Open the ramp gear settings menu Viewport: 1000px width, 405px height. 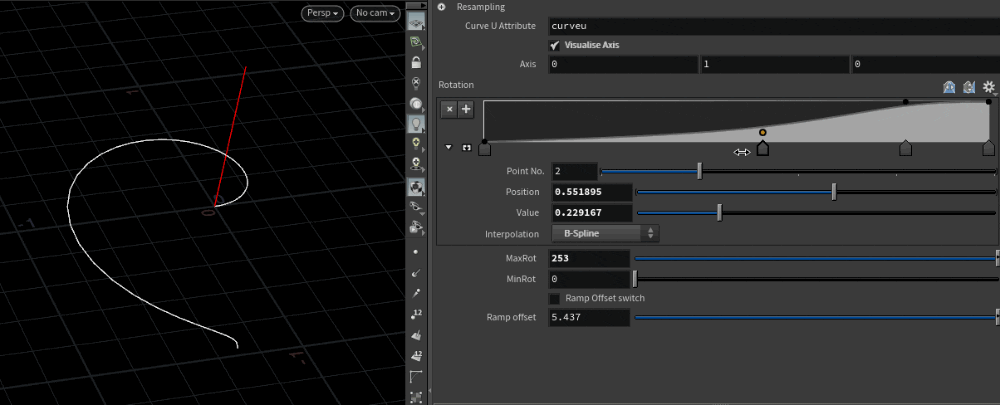coord(988,88)
